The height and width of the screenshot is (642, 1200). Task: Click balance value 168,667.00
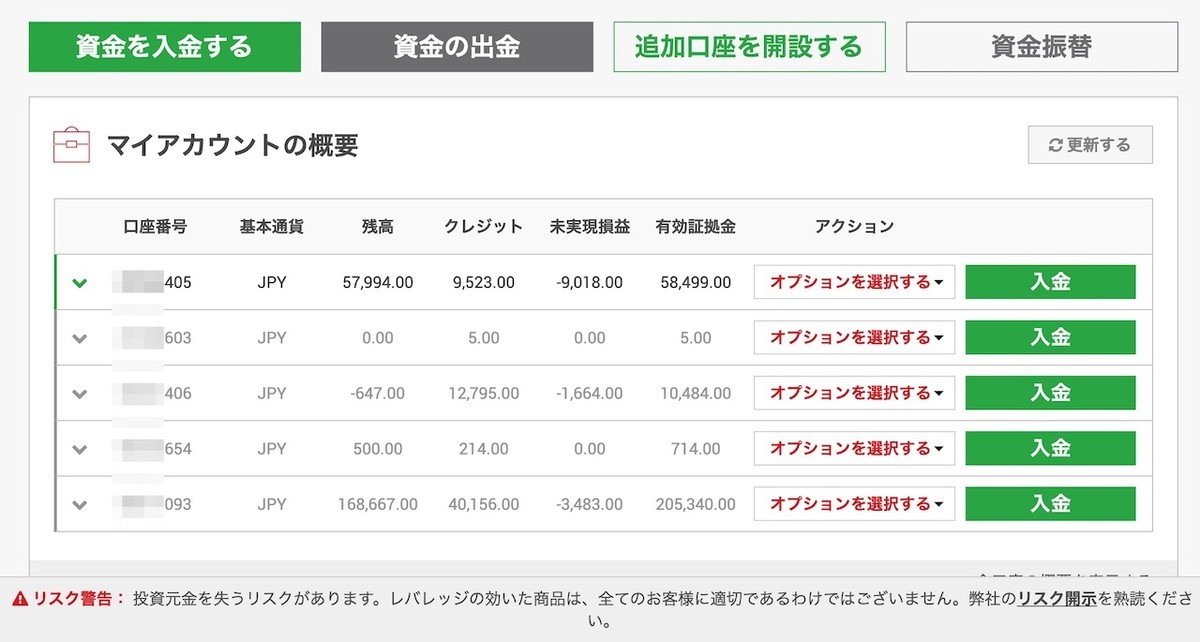(378, 504)
